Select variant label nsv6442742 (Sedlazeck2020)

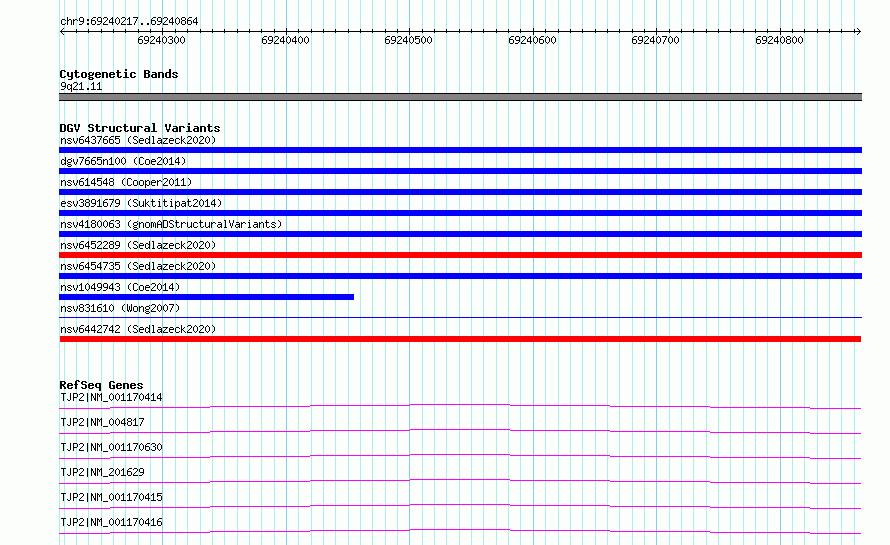point(138,329)
